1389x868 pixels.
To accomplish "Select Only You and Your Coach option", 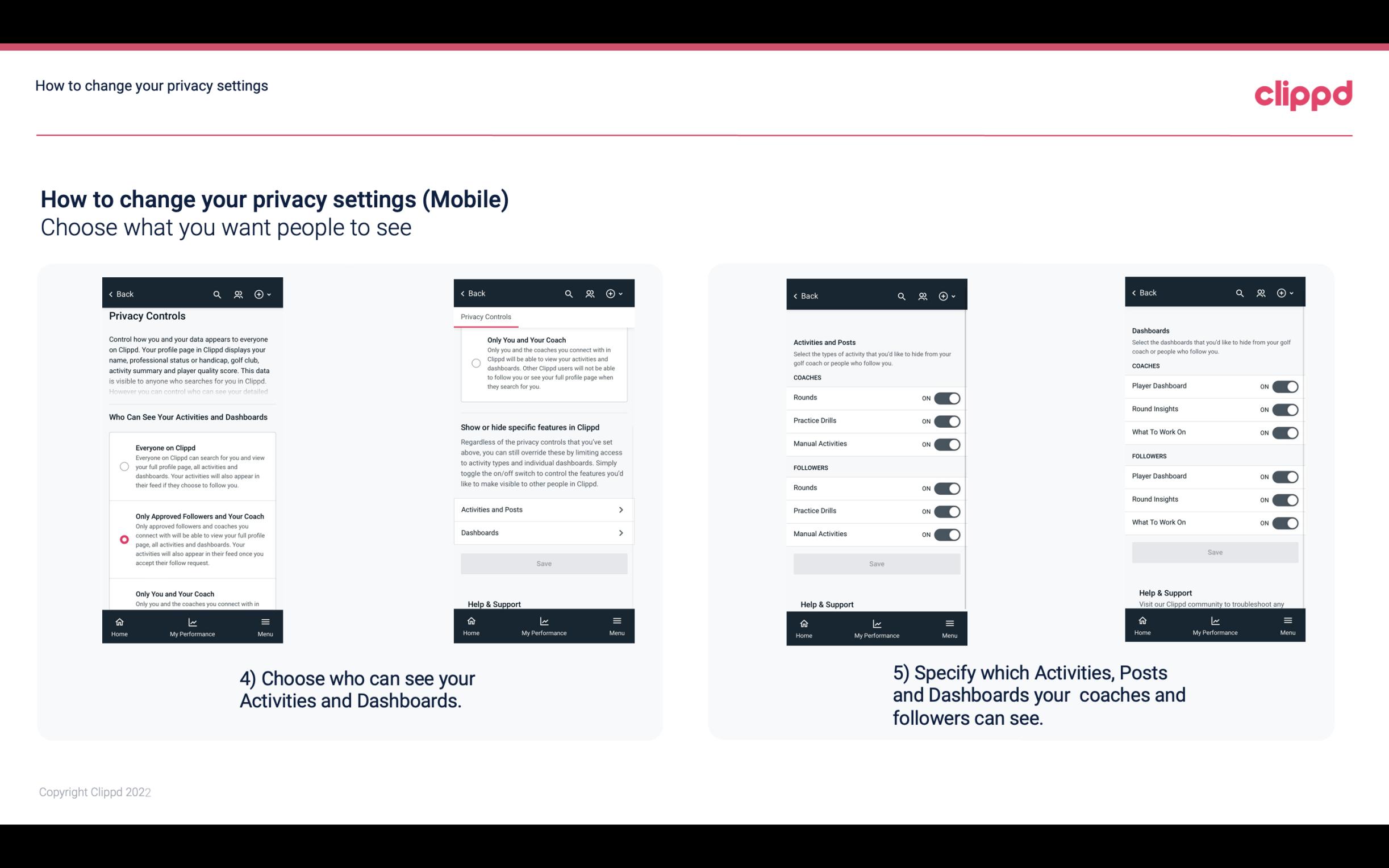I will pyautogui.click(x=123, y=598).
